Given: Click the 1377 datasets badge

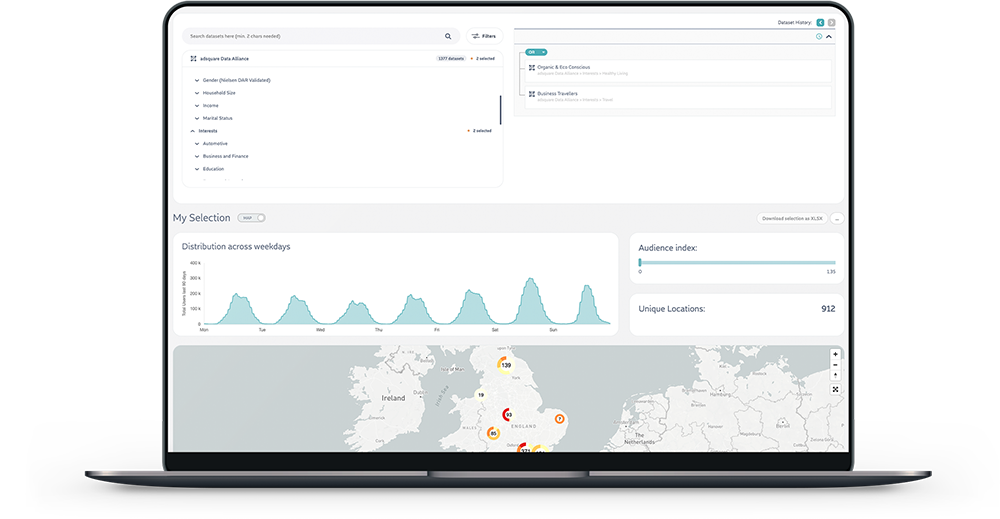Looking at the screenshot, I should pos(451,59).
